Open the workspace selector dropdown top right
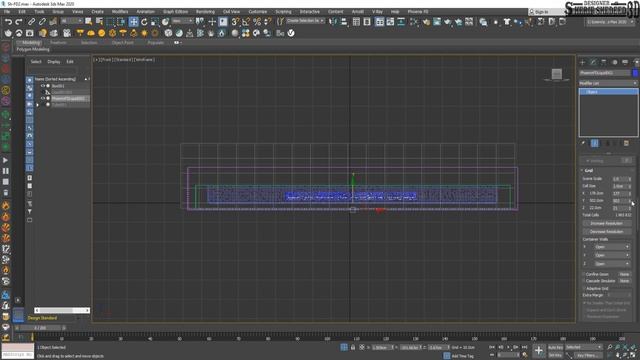Screen dimensions: 640x360 pos(611,22)
